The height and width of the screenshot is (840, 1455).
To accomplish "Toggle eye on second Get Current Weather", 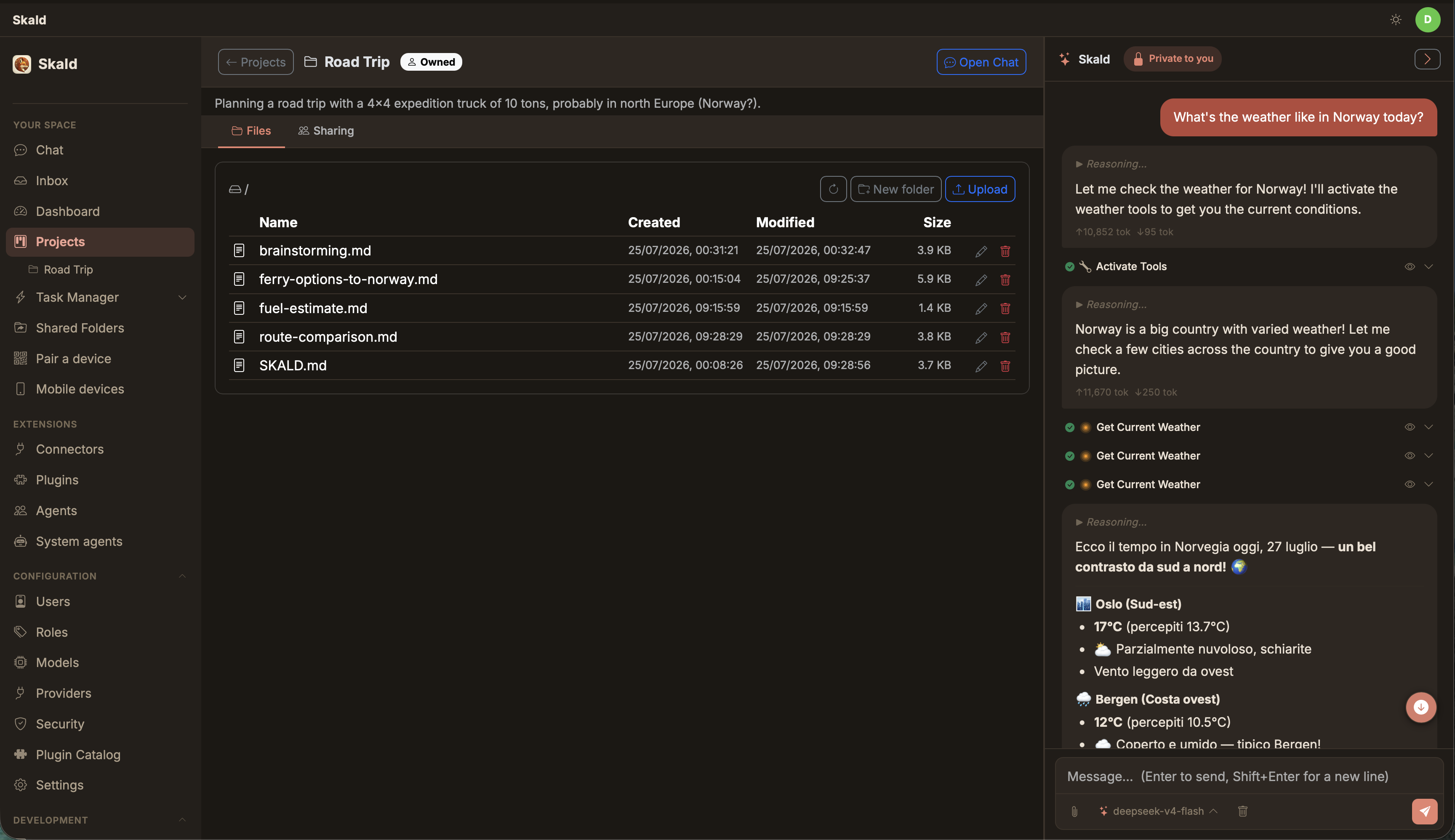I will point(1410,456).
